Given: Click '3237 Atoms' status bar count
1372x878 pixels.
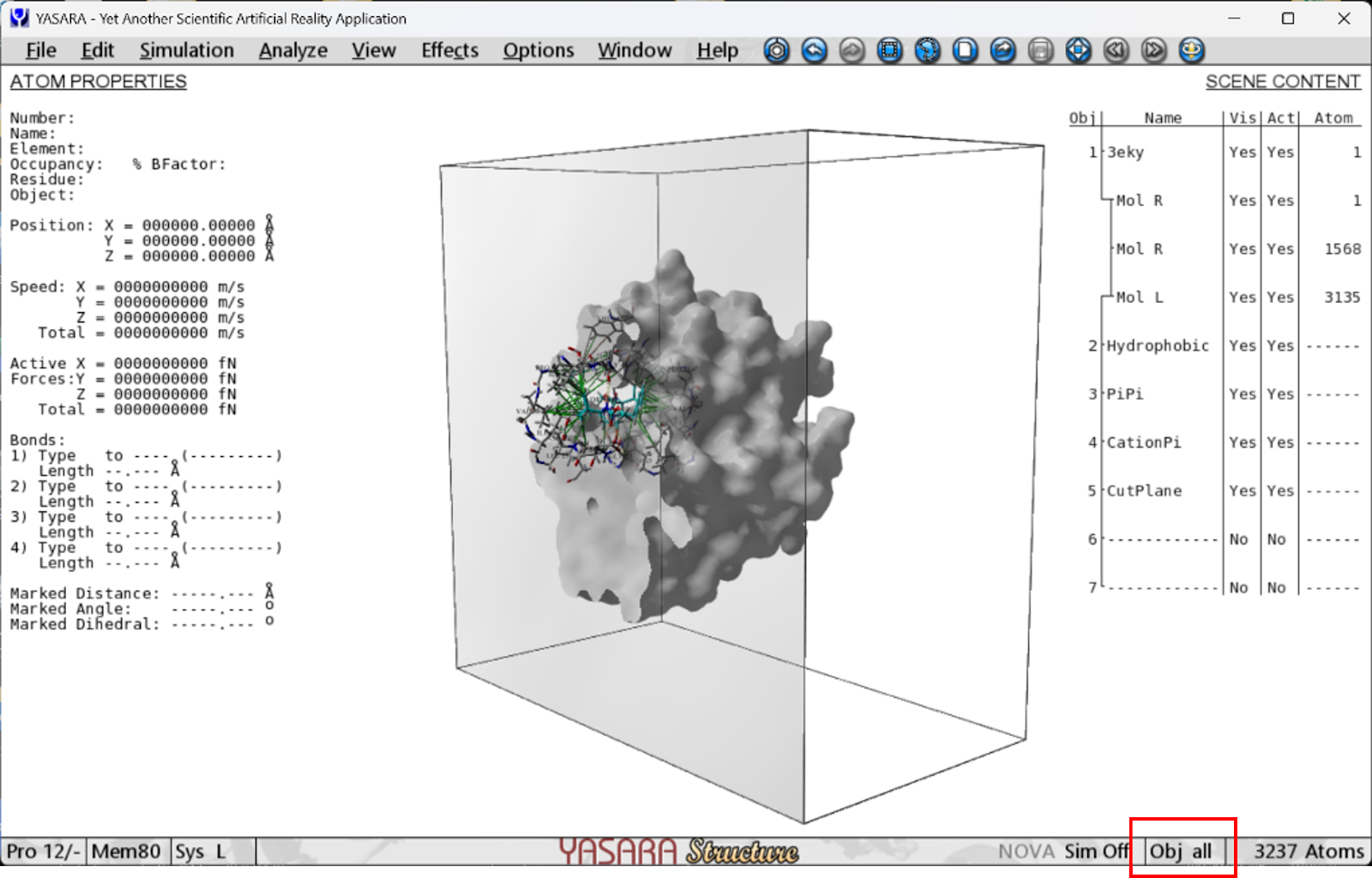Looking at the screenshot, I should coord(1309,851).
